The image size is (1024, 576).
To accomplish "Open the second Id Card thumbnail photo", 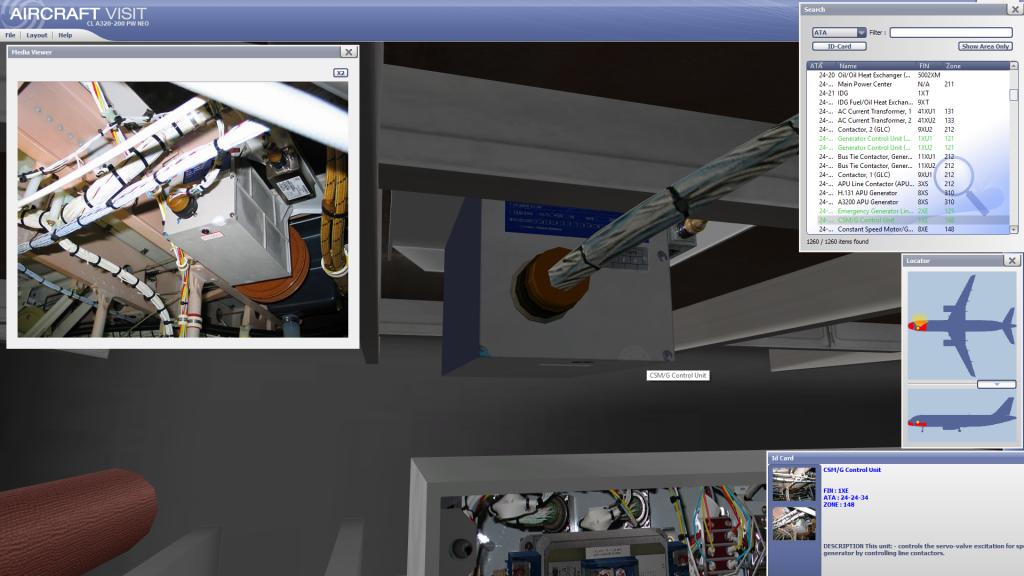I will pyautogui.click(x=794, y=523).
